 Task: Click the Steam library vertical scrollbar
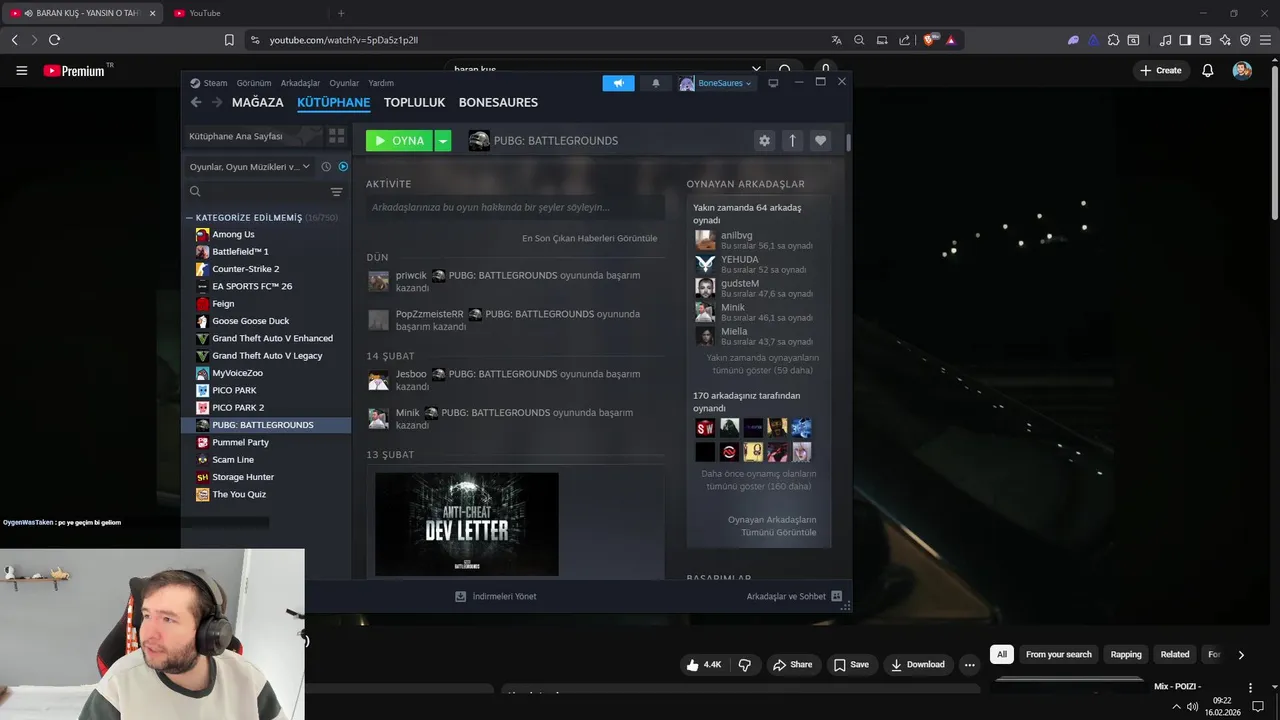coord(848,142)
